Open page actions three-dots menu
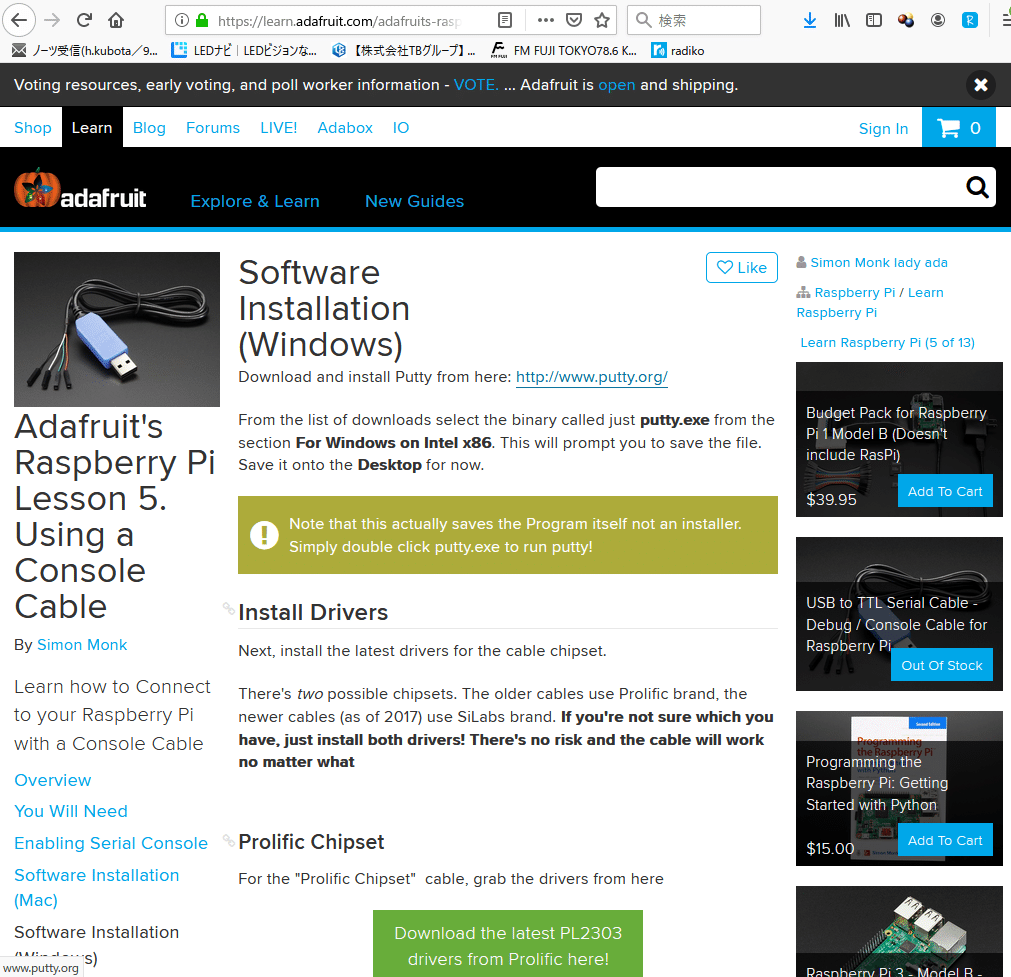 point(545,20)
